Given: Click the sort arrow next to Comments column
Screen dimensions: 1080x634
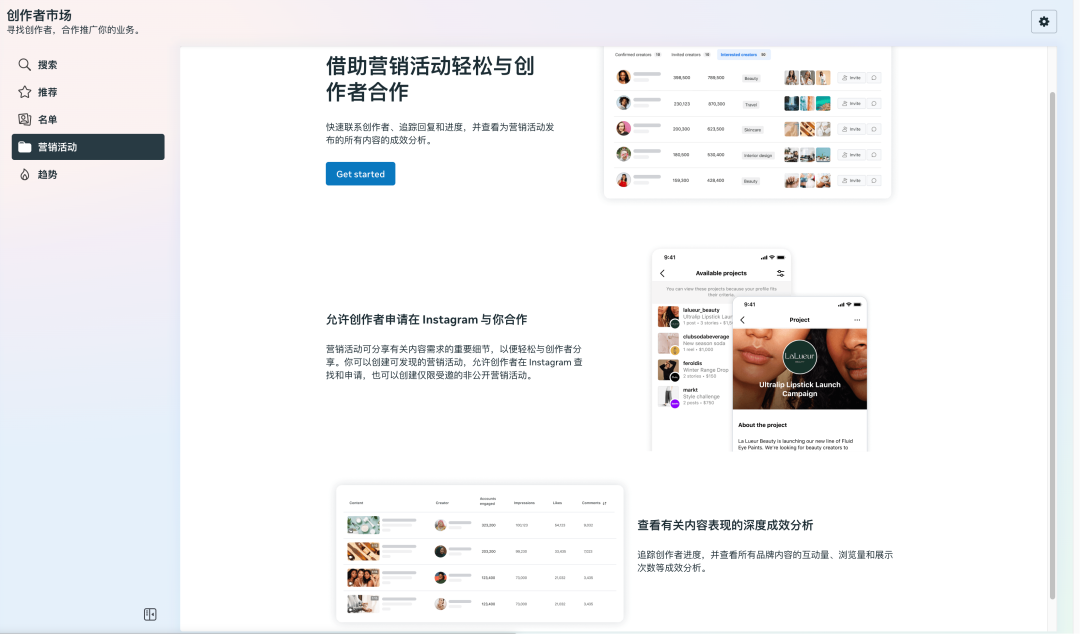Looking at the screenshot, I should click(x=603, y=503).
